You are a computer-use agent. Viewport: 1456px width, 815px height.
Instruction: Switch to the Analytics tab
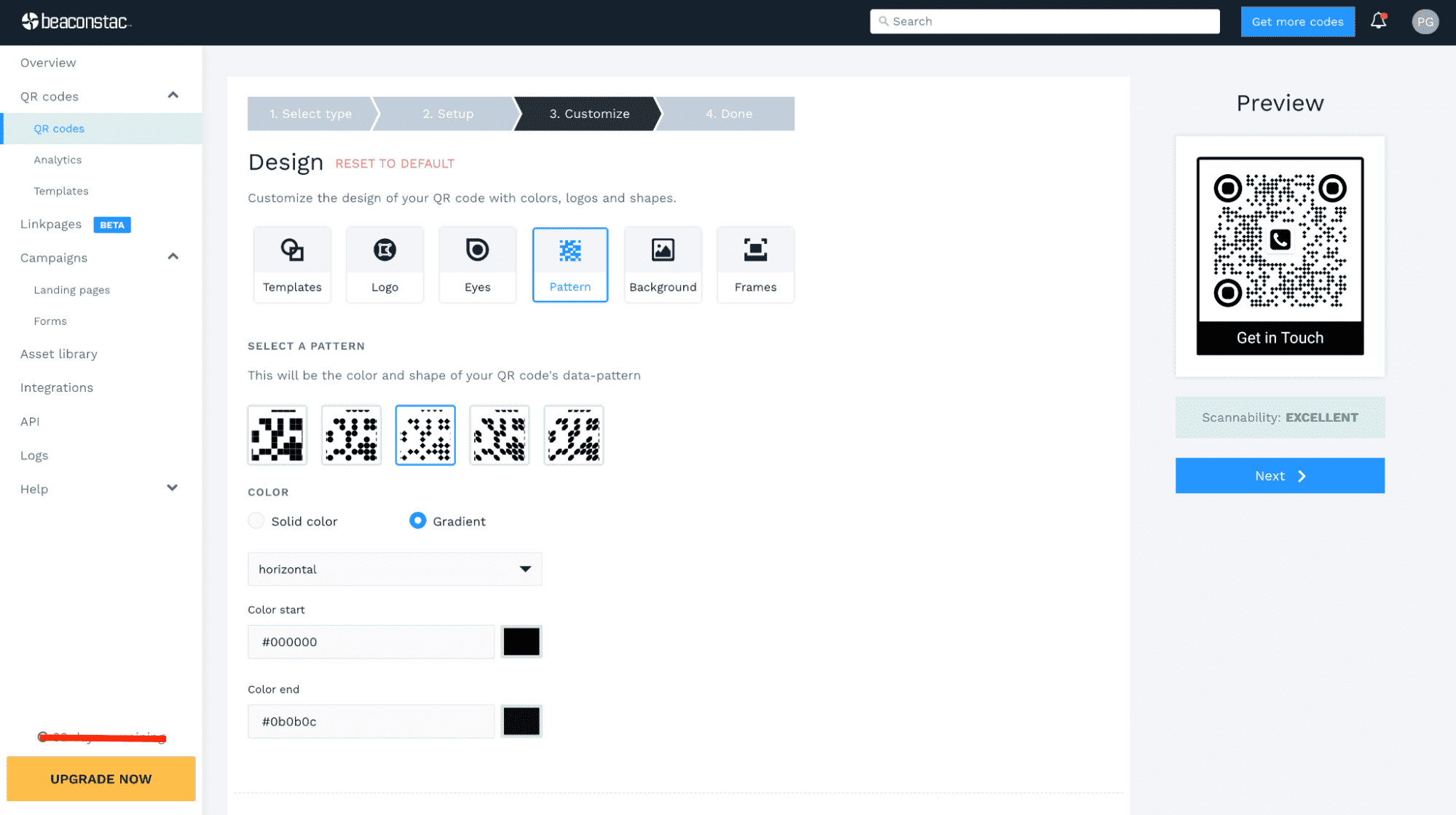click(57, 159)
